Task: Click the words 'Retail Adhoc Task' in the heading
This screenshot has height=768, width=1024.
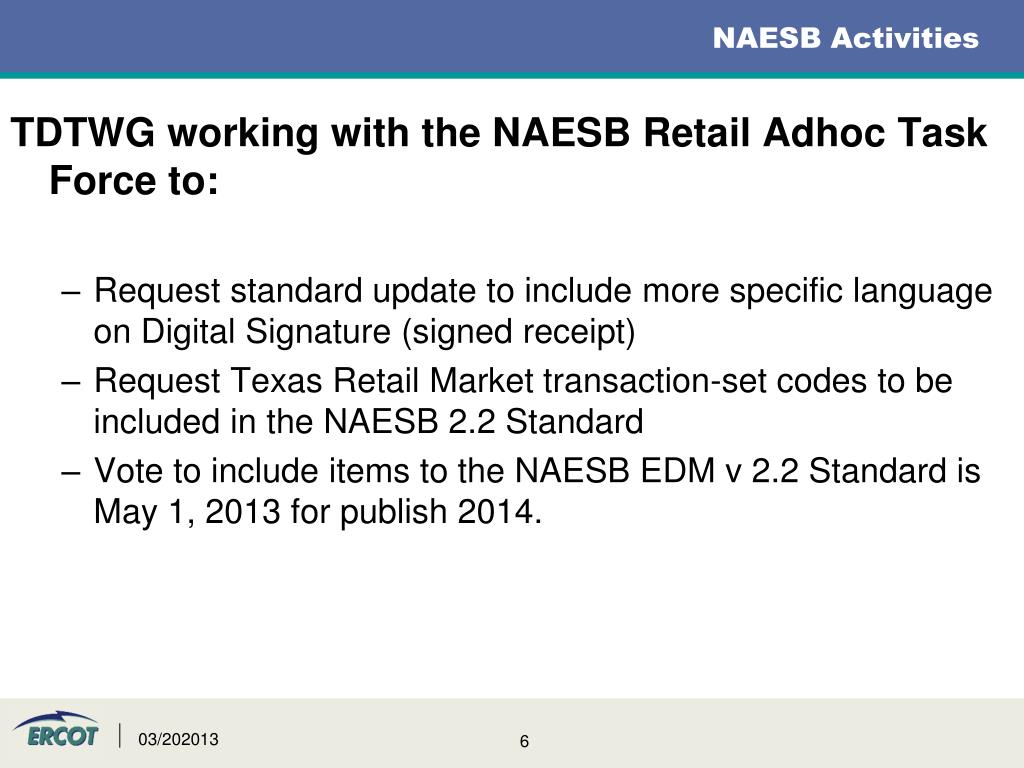Action: 815,133
